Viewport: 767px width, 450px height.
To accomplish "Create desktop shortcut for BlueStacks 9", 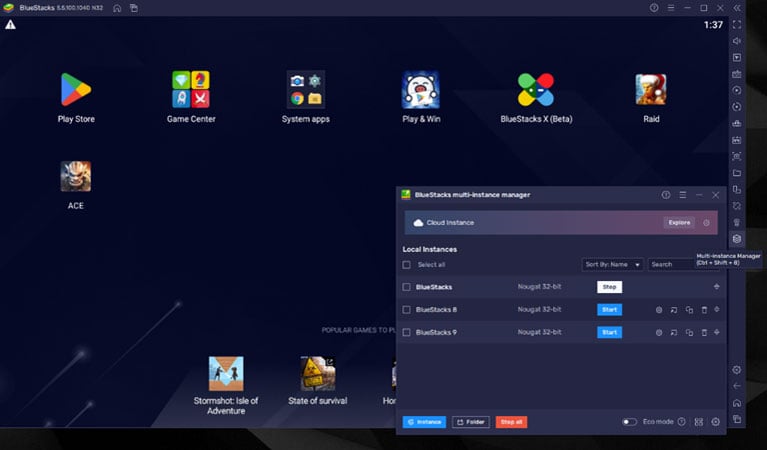I will [x=674, y=333].
